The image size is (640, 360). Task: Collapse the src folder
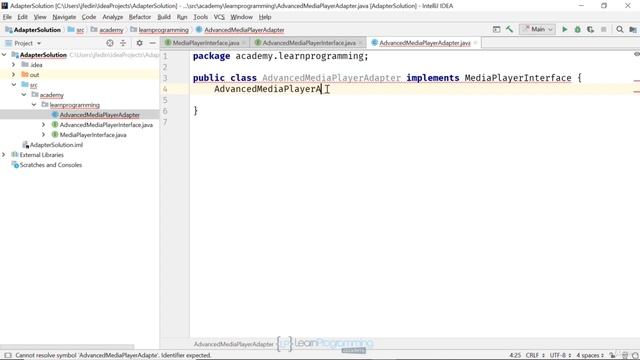pyautogui.click(x=14, y=85)
